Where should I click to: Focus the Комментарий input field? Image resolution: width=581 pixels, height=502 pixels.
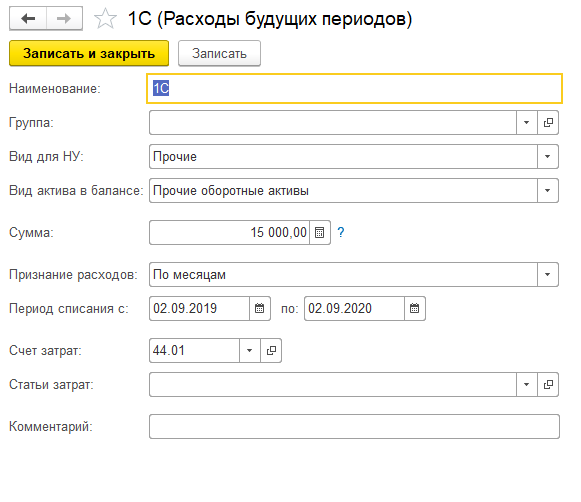(354, 426)
